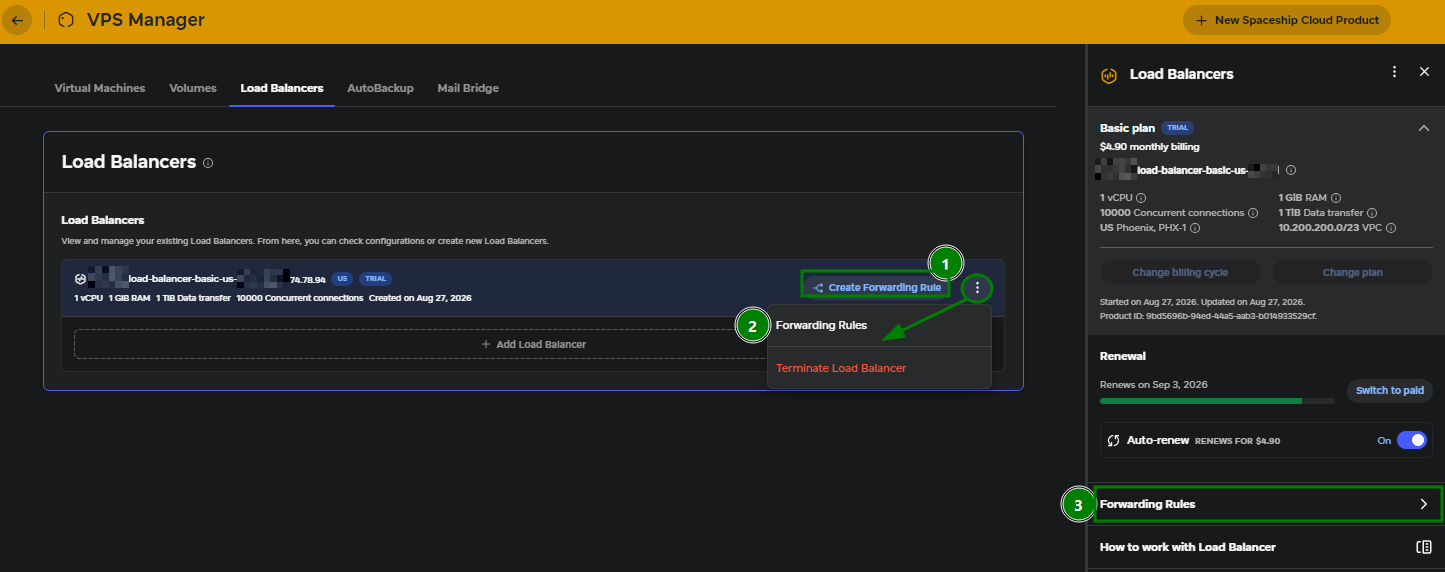The width and height of the screenshot is (1445, 572).
Task: Click Add Load Balancer
Action: 533,344
